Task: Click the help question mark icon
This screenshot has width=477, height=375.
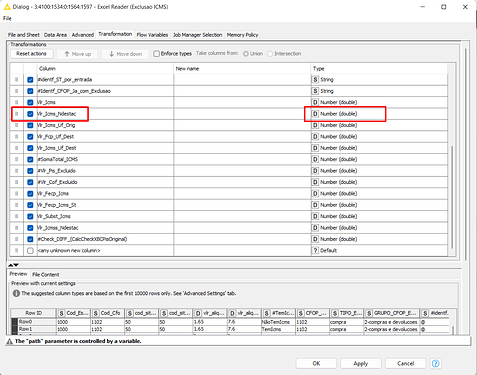Action: (435, 363)
